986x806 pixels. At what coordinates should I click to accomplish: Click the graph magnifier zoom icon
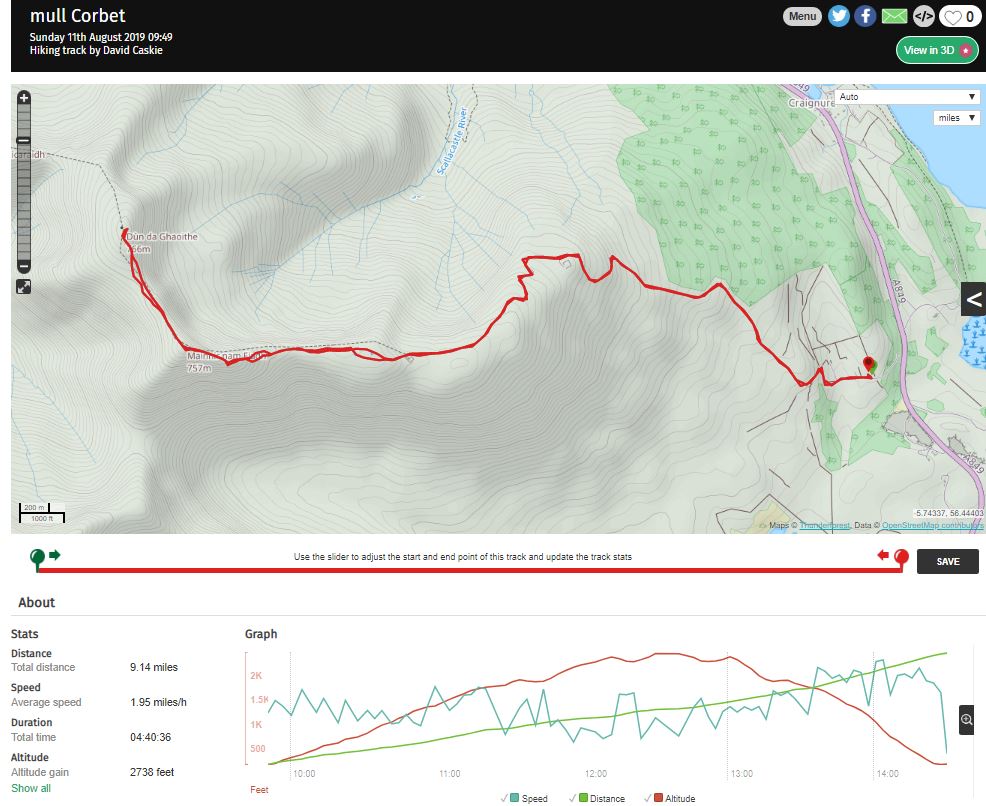(967, 720)
